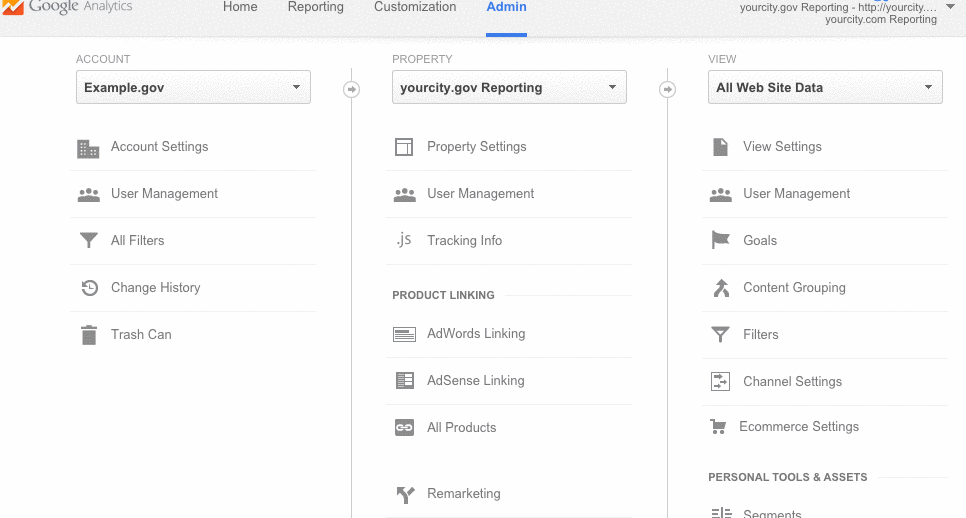
Task: Click the AdWords Linking icon
Action: pos(404,334)
